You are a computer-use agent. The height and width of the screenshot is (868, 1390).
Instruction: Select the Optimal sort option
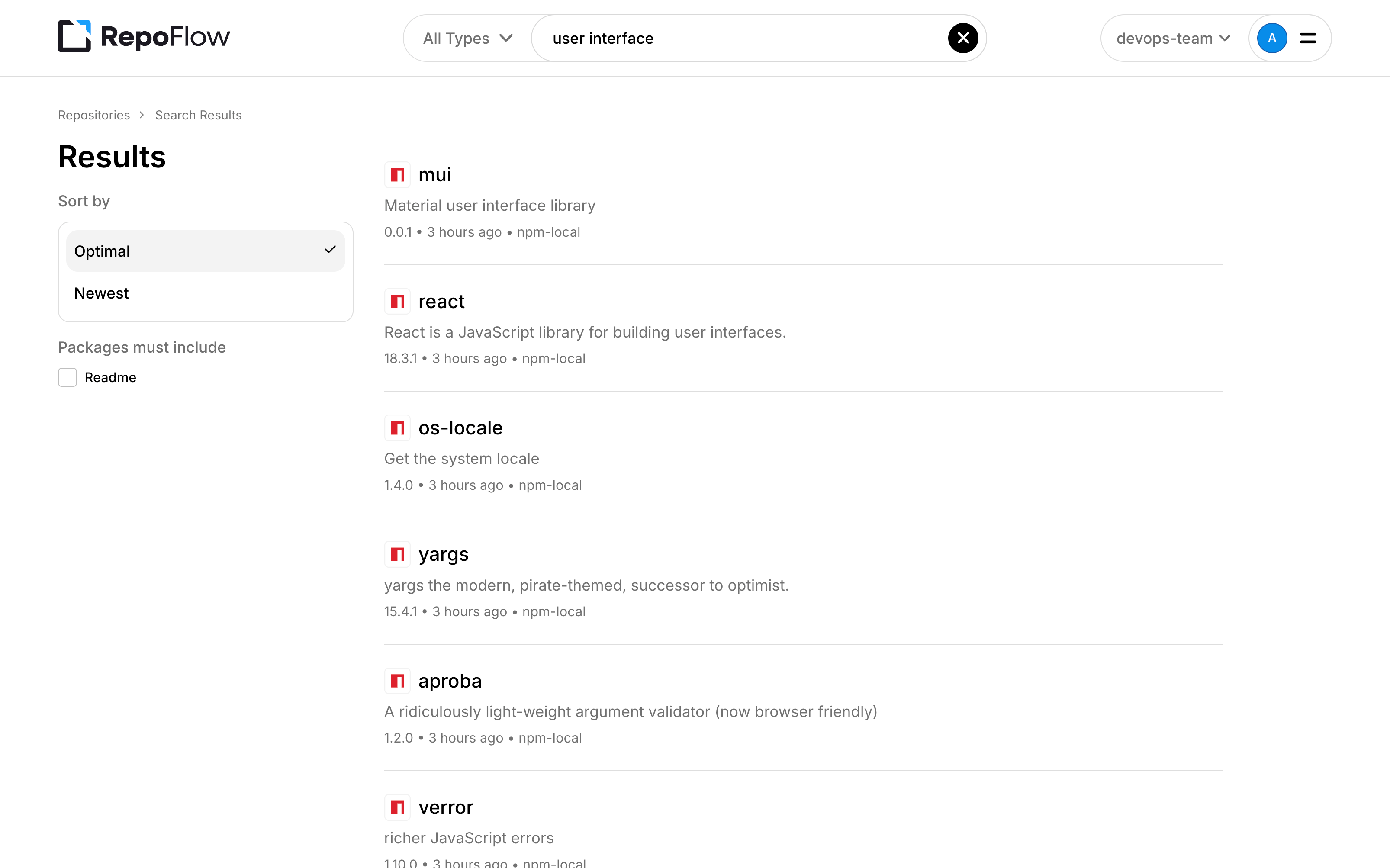(x=206, y=251)
